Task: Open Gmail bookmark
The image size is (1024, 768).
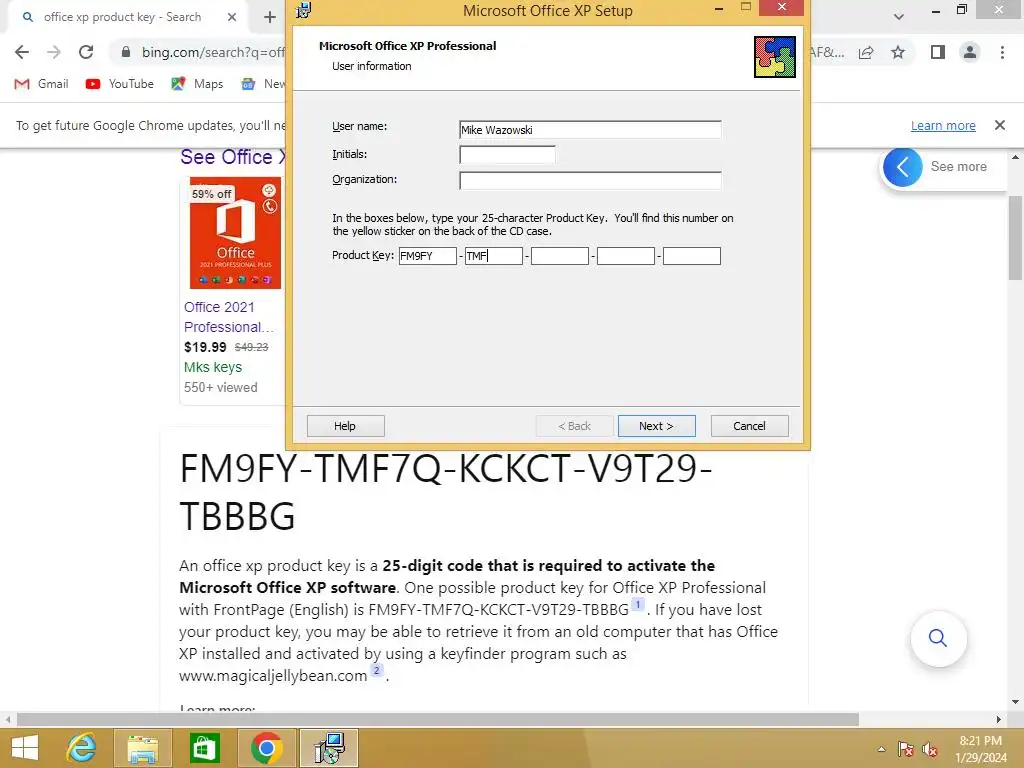Action: pyautogui.click(x=42, y=84)
